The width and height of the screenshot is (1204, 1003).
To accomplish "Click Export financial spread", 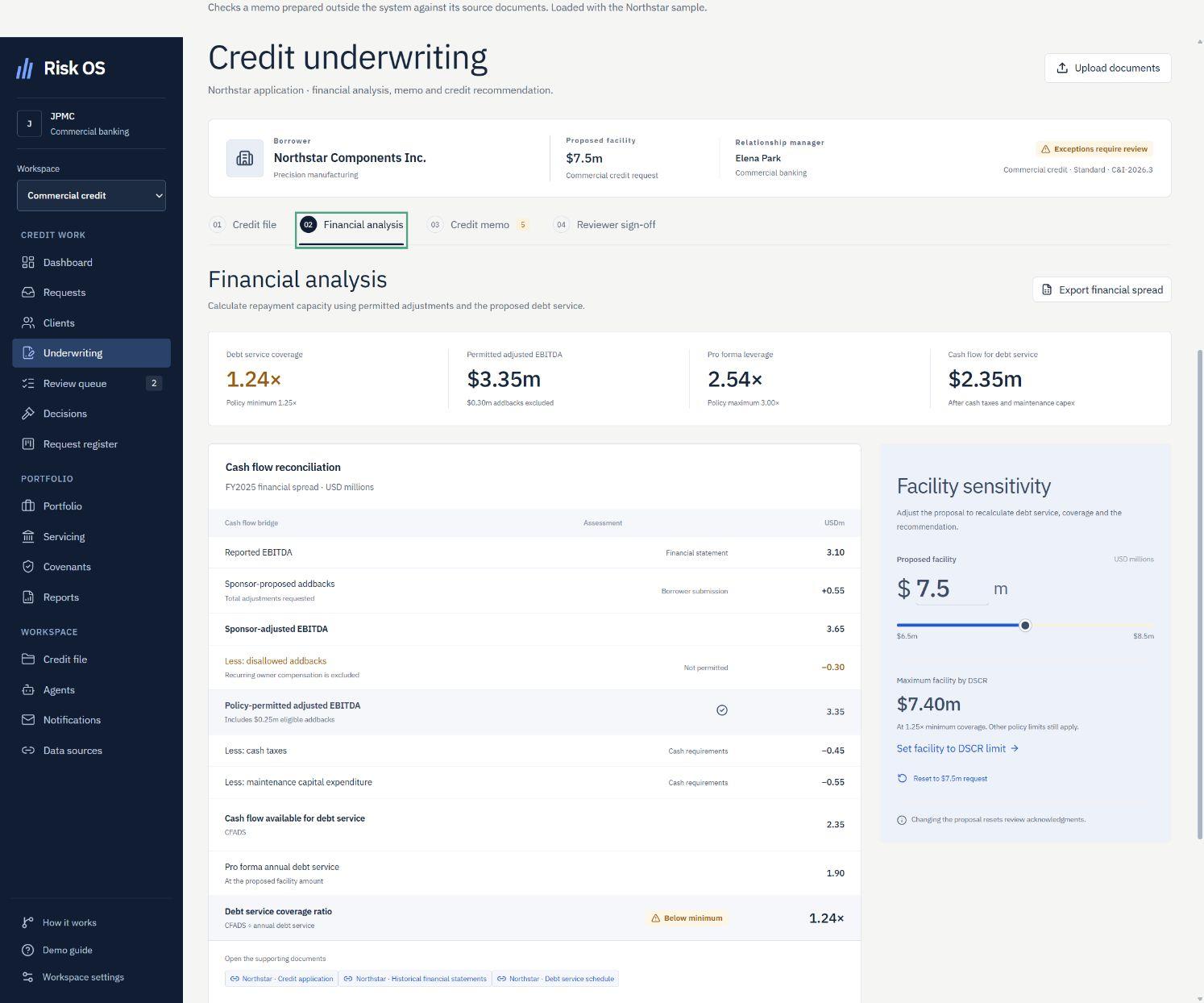I will [x=1102, y=289].
